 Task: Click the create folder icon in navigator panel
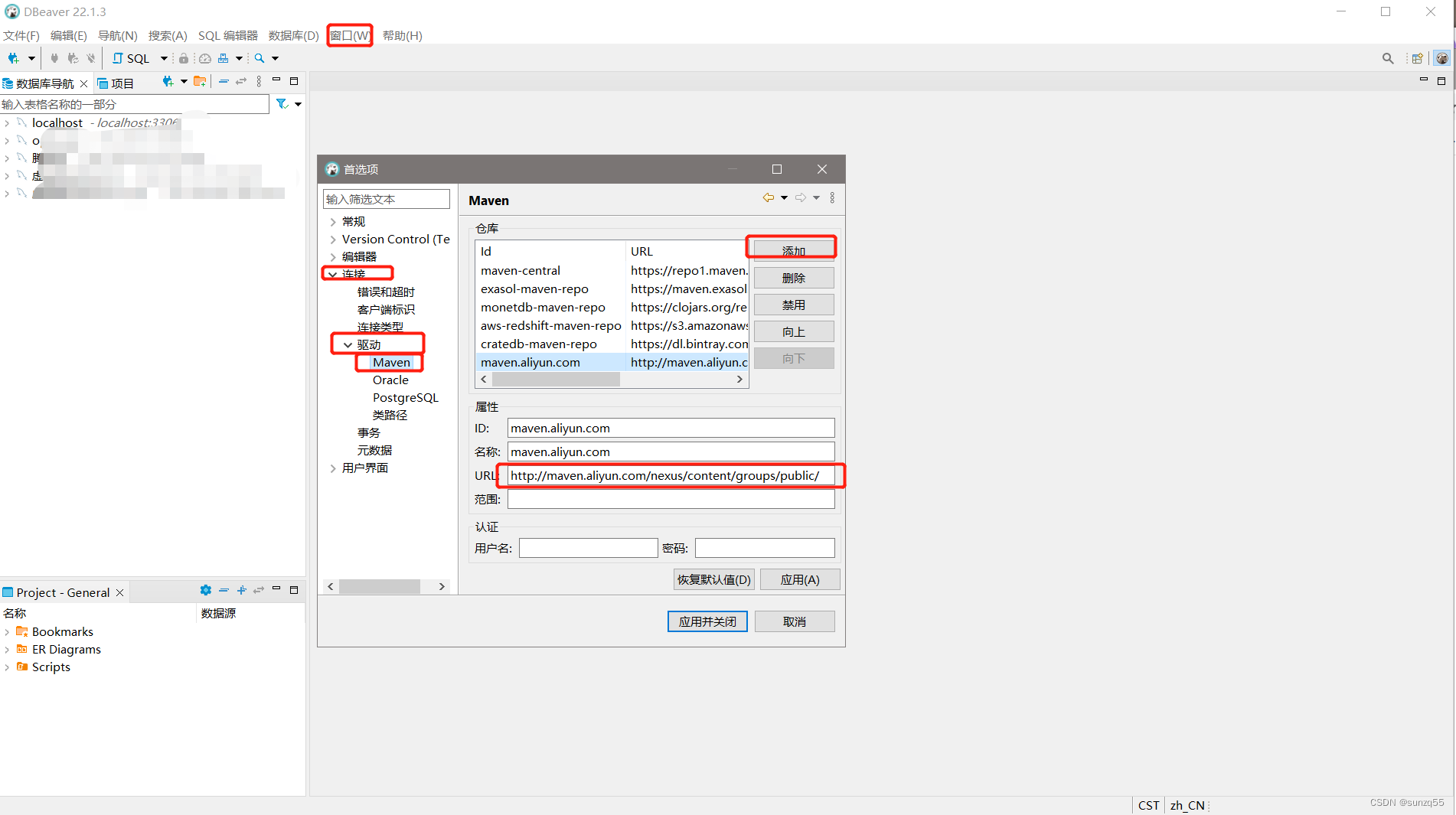tap(200, 81)
